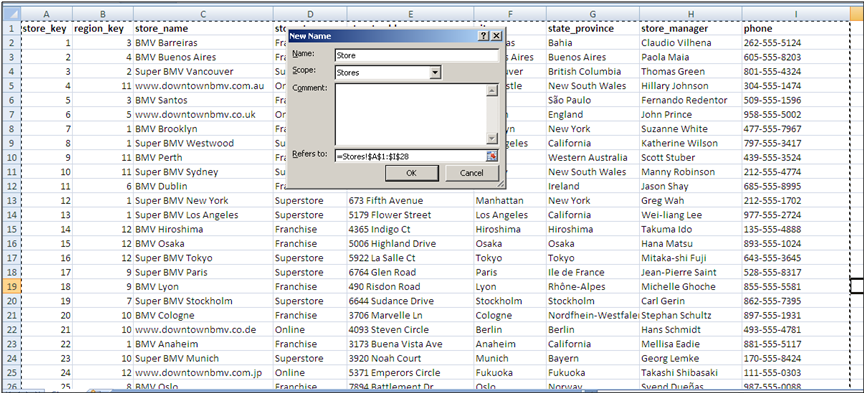Click cell www.downtownbmv.com.jp
This screenshot has height=393, width=864.
click(x=203, y=373)
